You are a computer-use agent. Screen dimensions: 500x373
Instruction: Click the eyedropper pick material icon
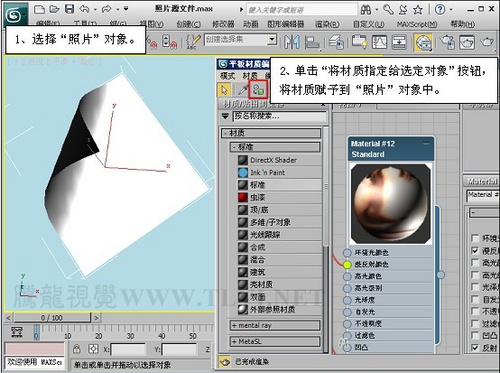click(243, 90)
